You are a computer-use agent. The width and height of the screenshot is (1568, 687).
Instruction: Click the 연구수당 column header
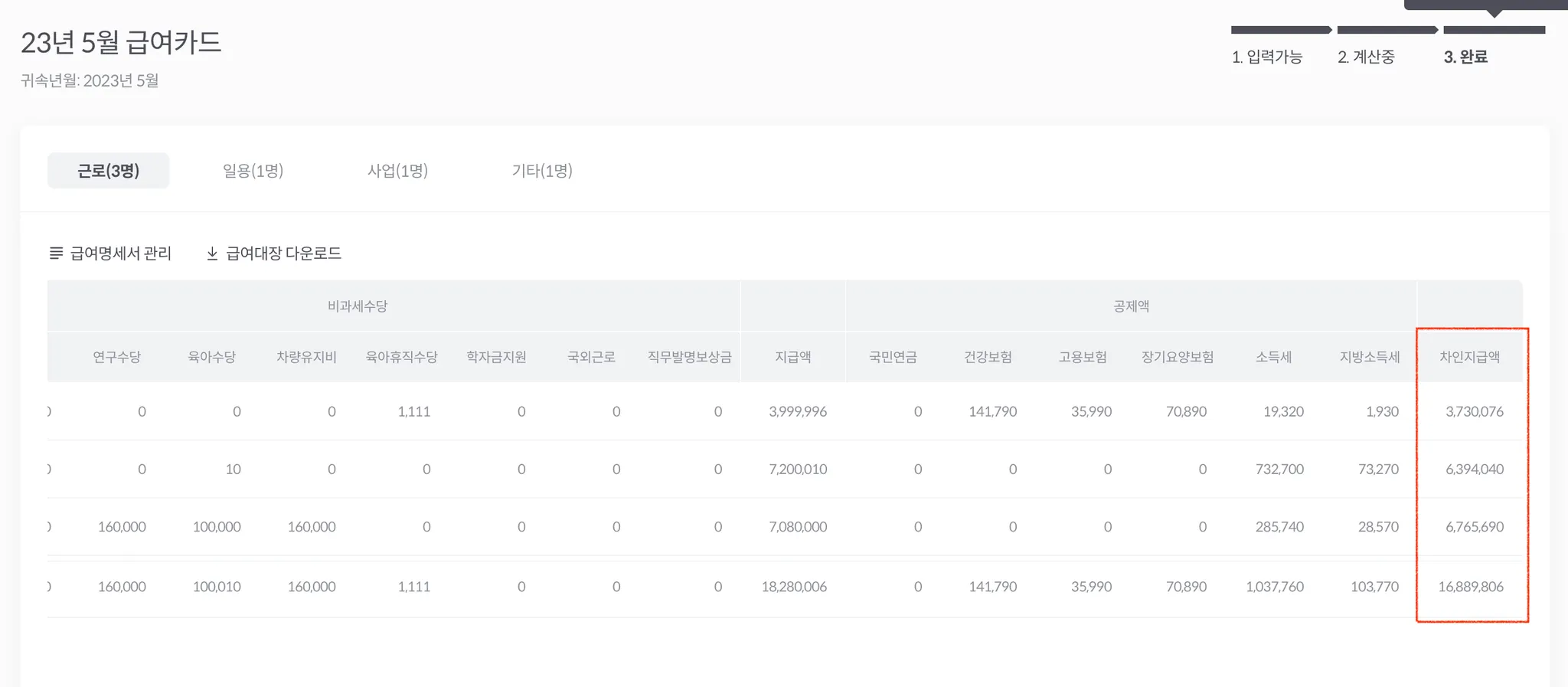tap(116, 357)
